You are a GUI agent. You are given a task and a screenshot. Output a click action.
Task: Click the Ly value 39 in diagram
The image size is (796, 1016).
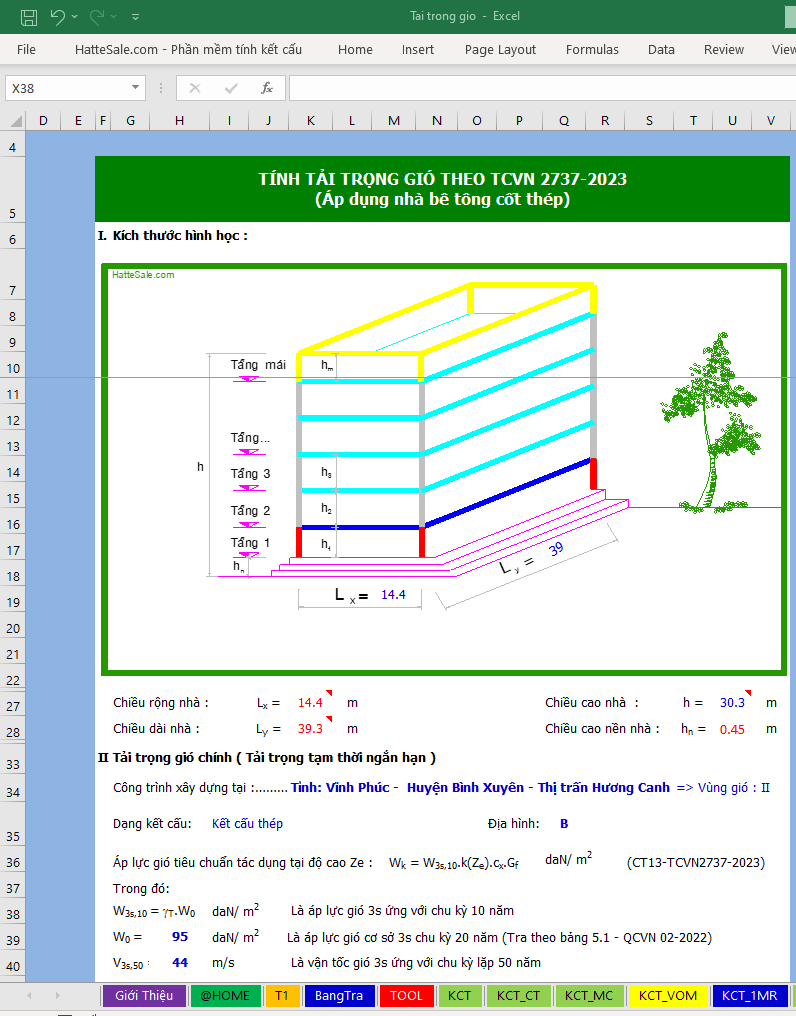coord(556,549)
